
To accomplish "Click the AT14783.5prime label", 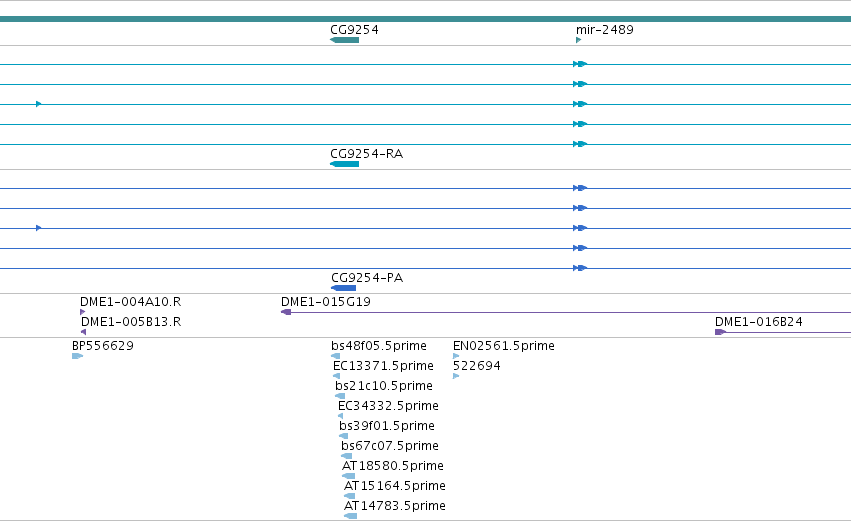I will click(x=395, y=505).
